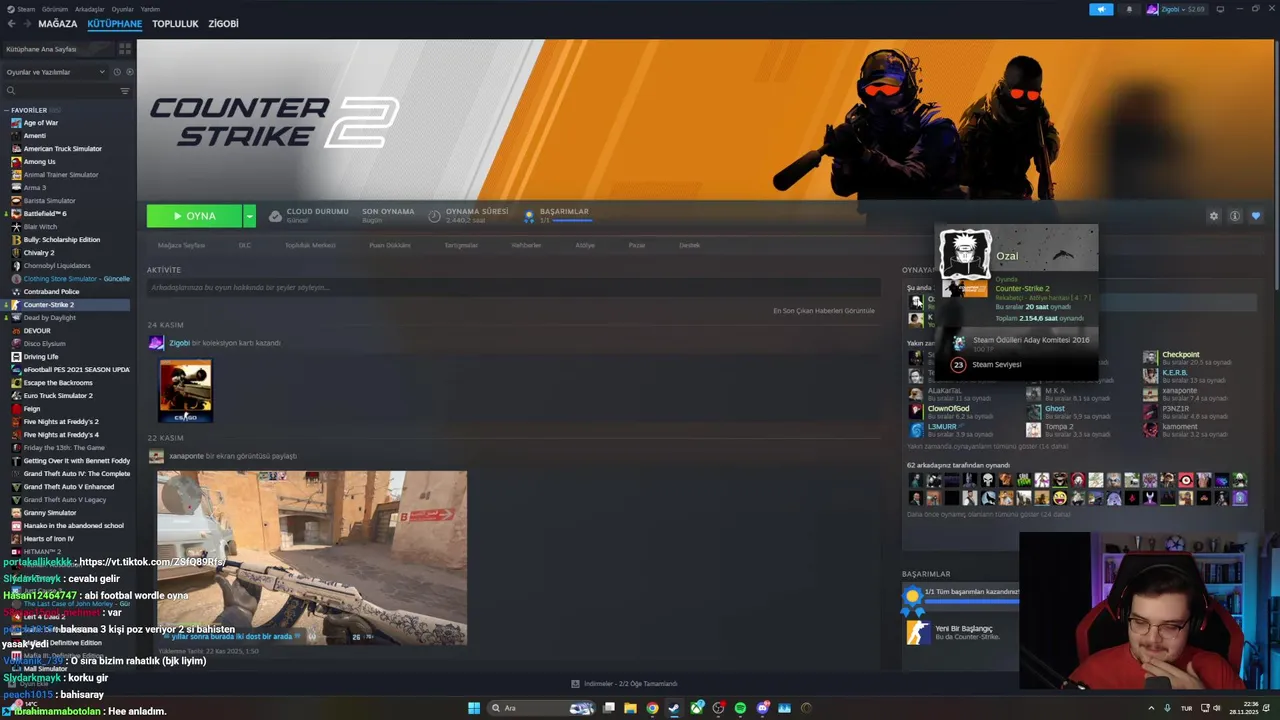Open the Rehberler link
Image resolution: width=1280 pixels, height=720 pixels.
(526, 245)
